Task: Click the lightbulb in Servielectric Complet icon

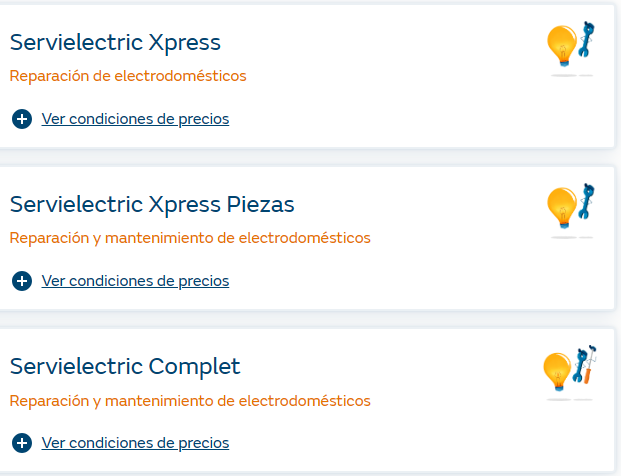Action: click(557, 371)
